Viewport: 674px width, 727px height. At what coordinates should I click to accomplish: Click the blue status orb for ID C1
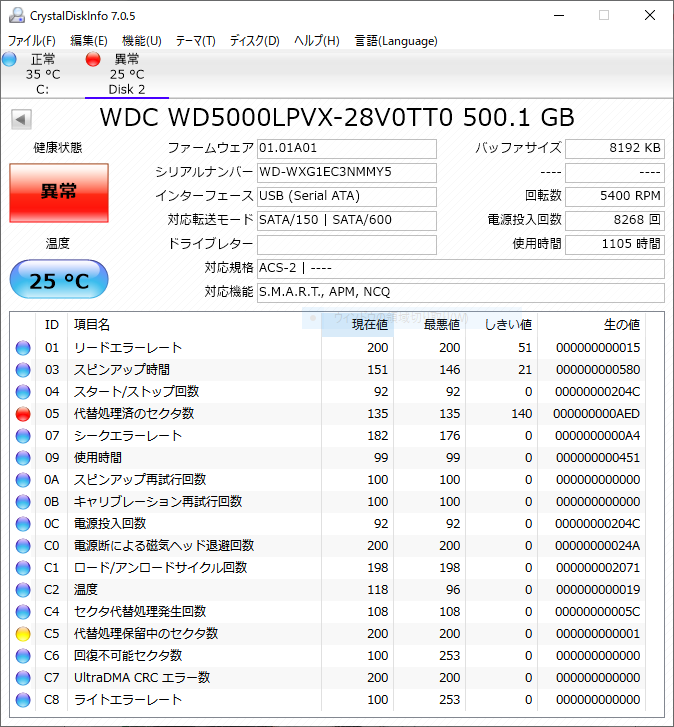[23, 568]
